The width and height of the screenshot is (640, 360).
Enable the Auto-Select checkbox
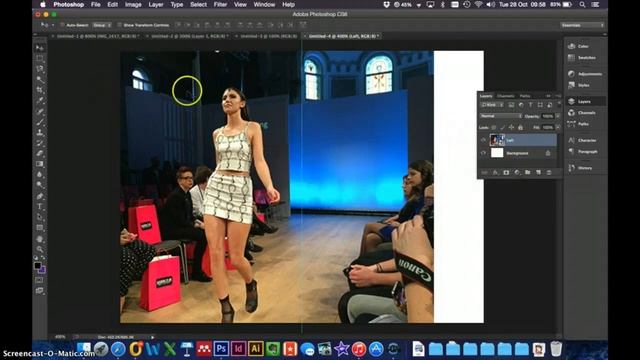pos(62,25)
